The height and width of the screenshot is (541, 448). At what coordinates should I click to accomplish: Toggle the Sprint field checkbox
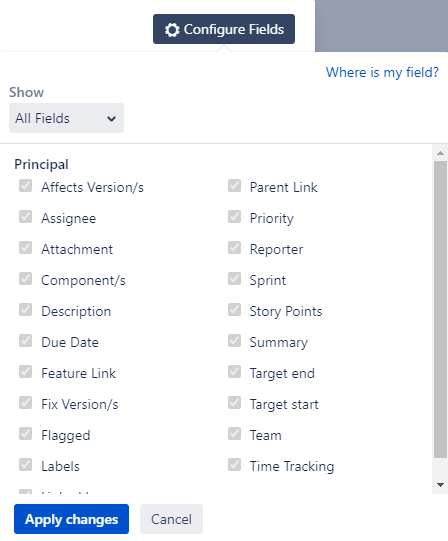pyautogui.click(x=234, y=279)
